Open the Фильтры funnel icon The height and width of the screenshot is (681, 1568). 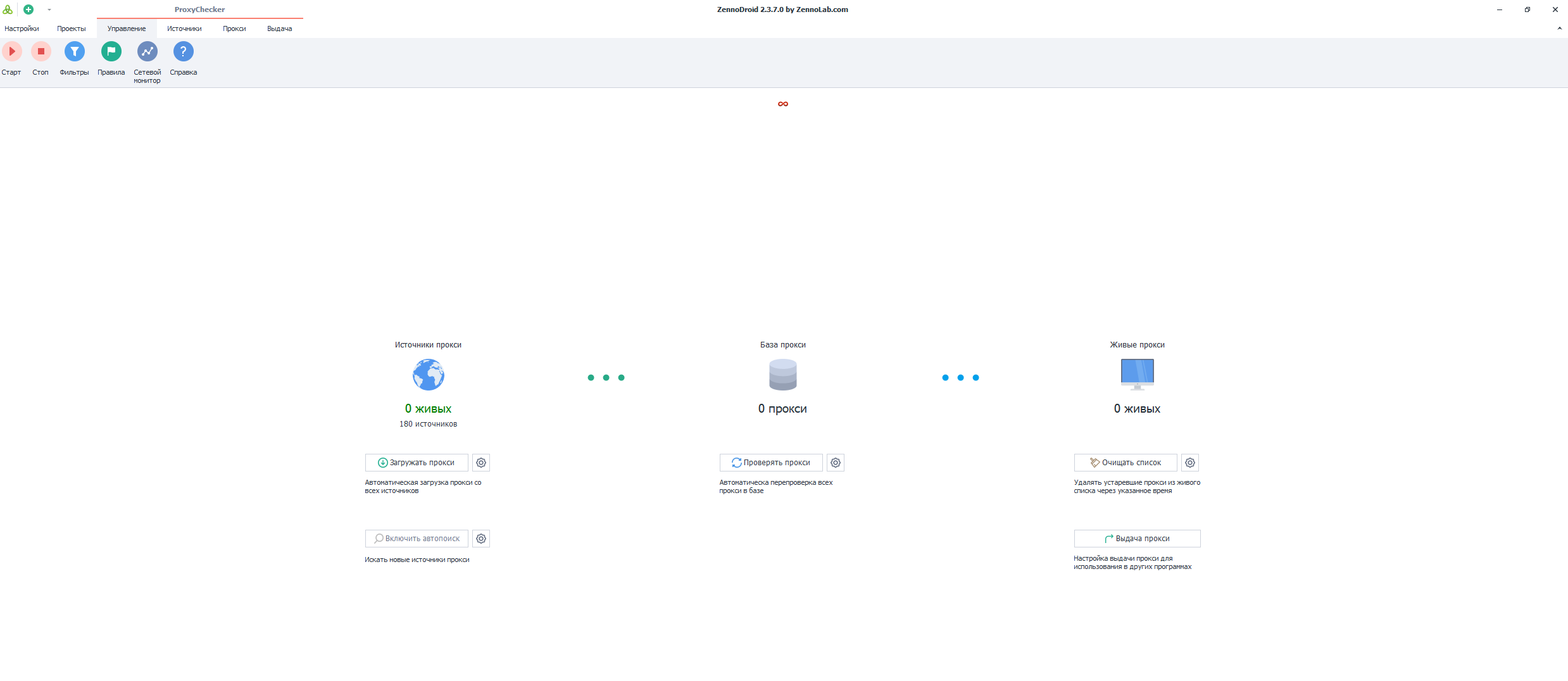tap(74, 52)
